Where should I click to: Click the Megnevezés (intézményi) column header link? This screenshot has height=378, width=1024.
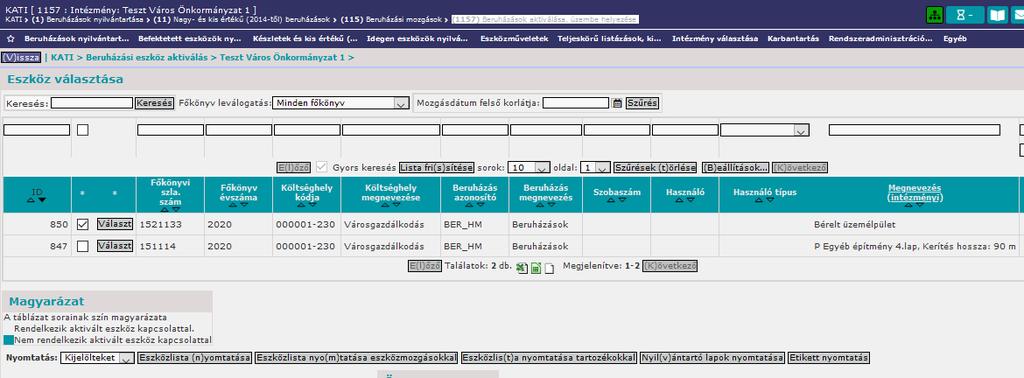[x=914, y=192]
